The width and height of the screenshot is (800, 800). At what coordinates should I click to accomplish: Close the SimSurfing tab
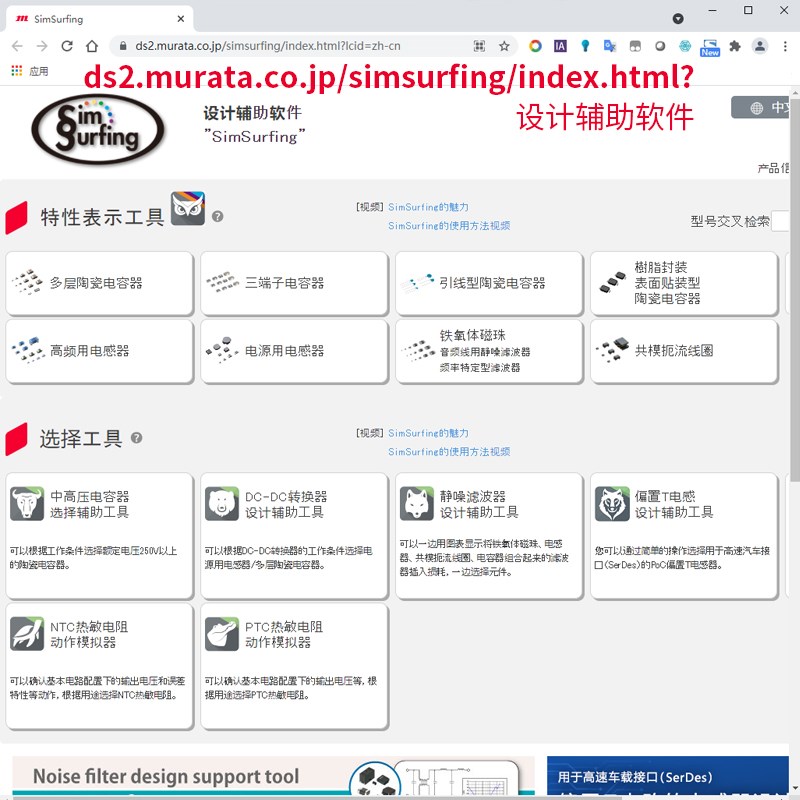(181, 19)
